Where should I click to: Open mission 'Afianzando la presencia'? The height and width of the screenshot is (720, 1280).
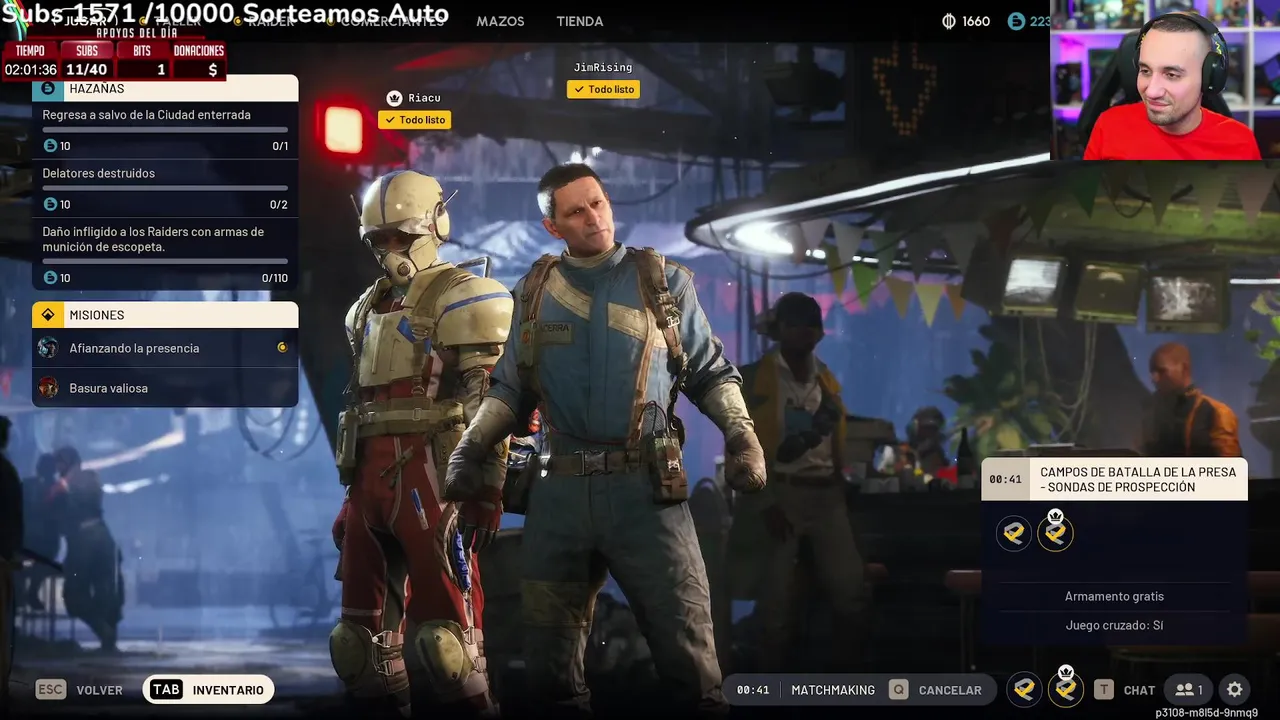(x=165, y=348)
